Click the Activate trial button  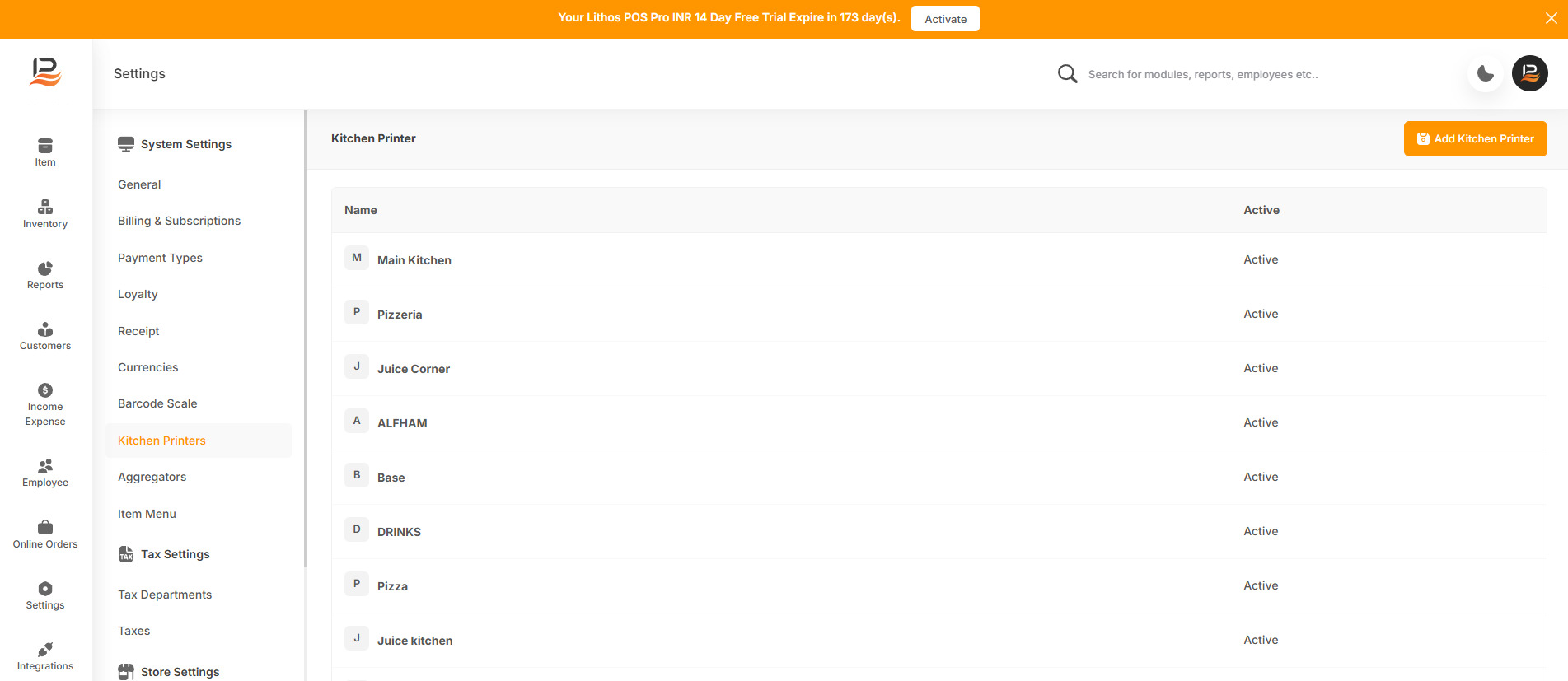pyautogui.click(x=945, y=19)
